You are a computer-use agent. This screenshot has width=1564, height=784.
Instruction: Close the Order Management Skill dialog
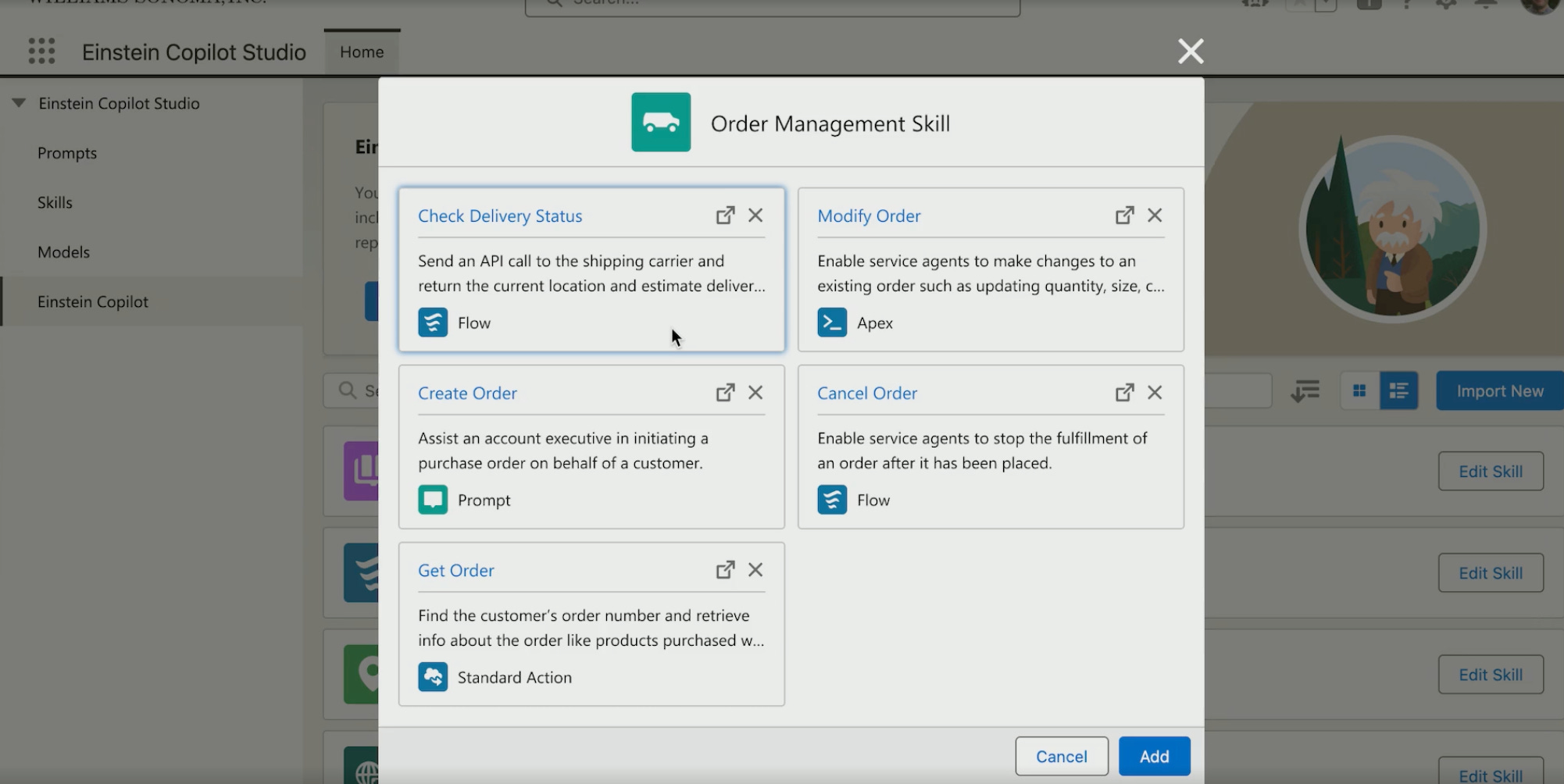(1191, 52)
